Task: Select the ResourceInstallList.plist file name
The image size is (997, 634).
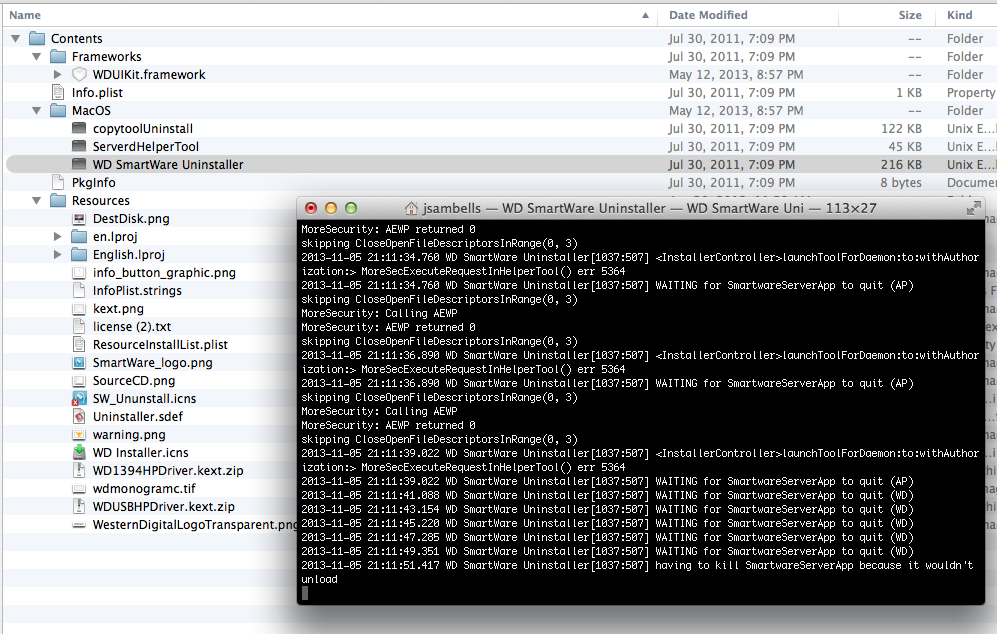Action: [160, 345]
